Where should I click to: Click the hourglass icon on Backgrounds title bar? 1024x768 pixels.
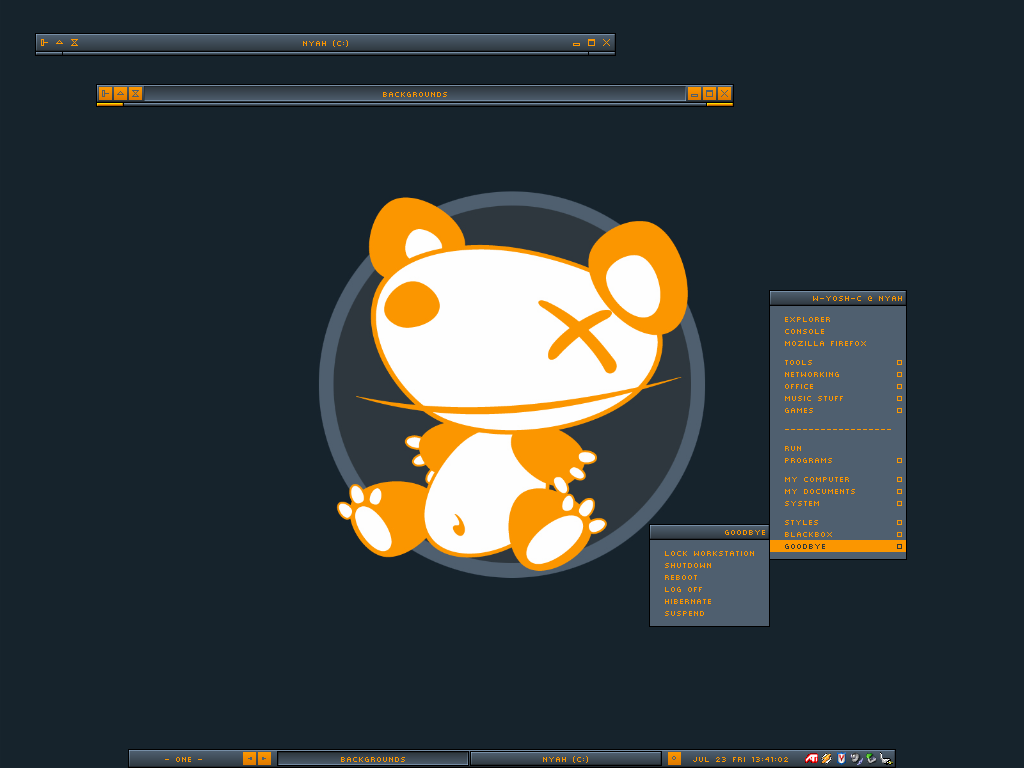pos(135,93)
